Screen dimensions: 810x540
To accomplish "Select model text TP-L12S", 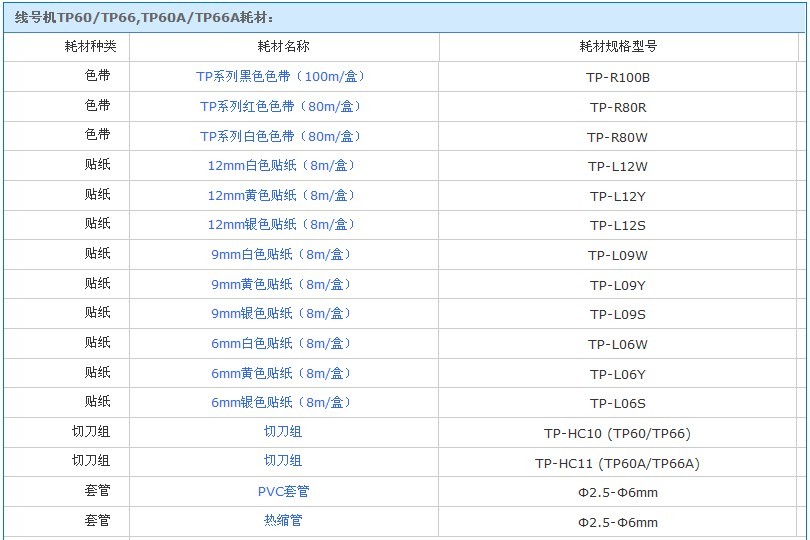I will coord(618,226).
